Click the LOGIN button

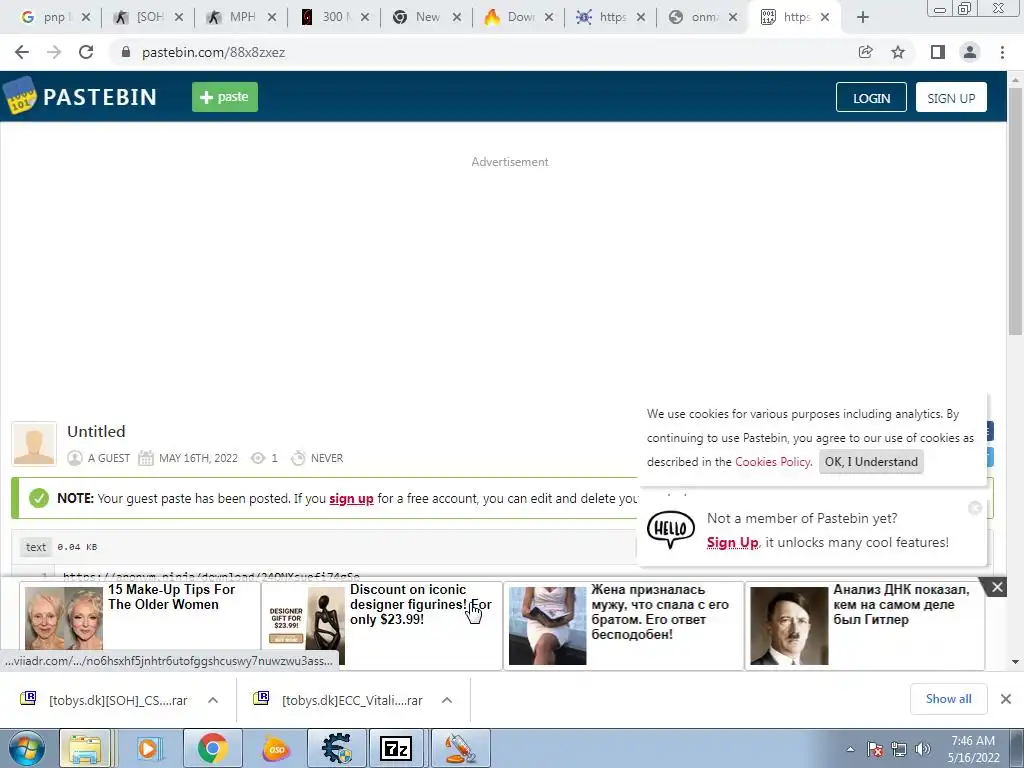[x=871, y=97]
